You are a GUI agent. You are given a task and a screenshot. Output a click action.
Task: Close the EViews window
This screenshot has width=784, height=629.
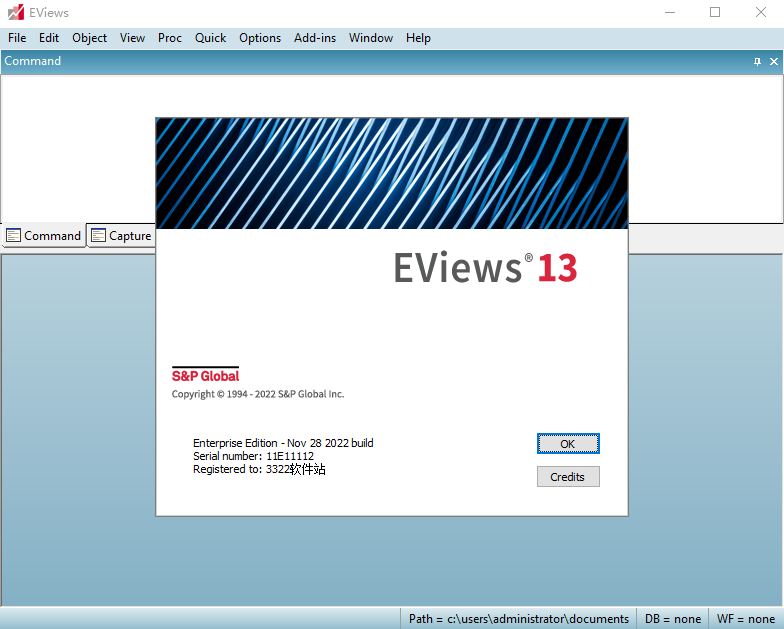pyautogui.click(x=760, y=12)
